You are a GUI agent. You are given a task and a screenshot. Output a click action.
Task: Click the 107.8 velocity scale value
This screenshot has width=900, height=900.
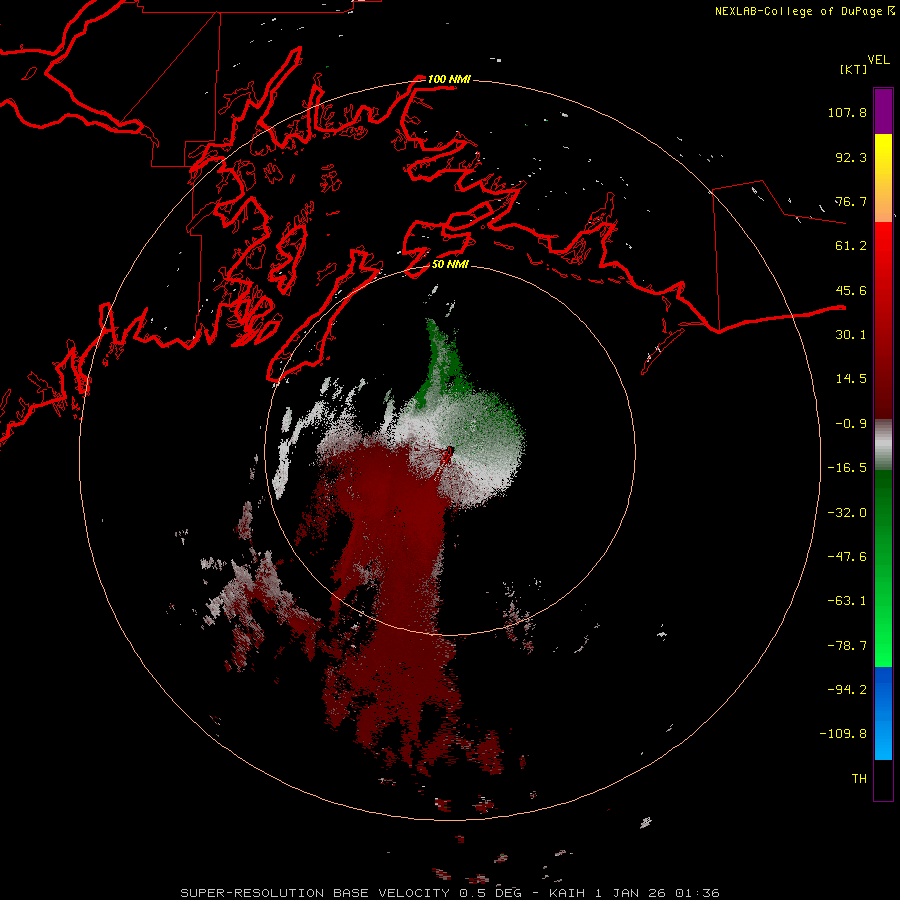847,112
